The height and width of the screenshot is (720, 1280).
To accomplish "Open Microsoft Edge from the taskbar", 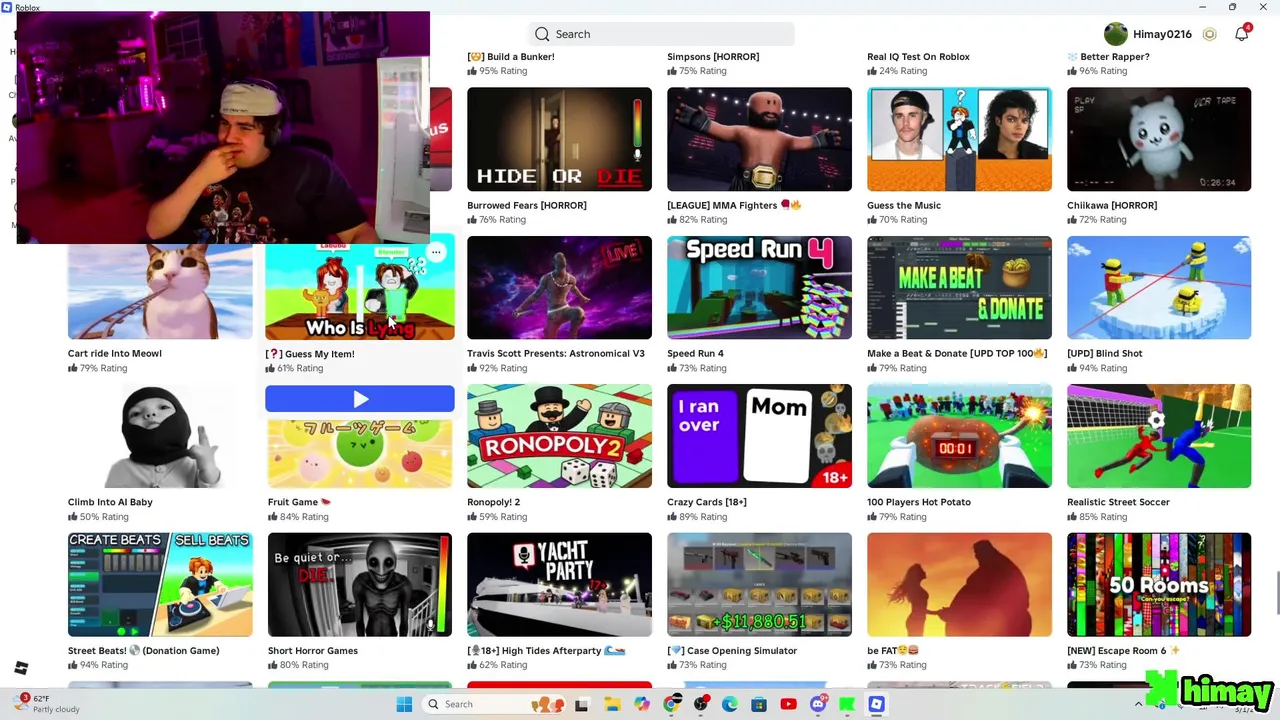I will point(730,704).
